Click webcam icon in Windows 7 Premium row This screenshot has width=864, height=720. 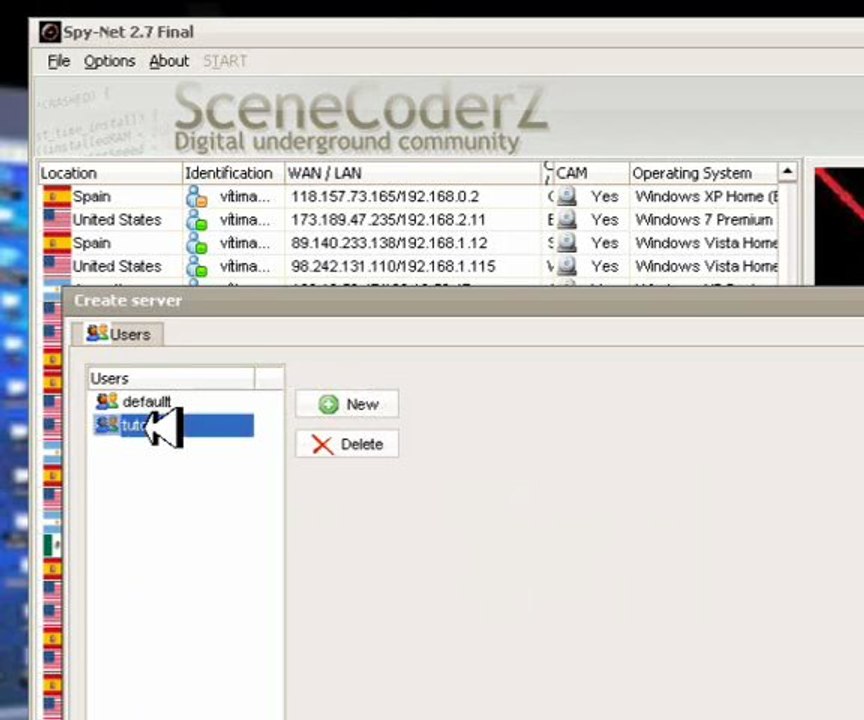pos(567,219)
